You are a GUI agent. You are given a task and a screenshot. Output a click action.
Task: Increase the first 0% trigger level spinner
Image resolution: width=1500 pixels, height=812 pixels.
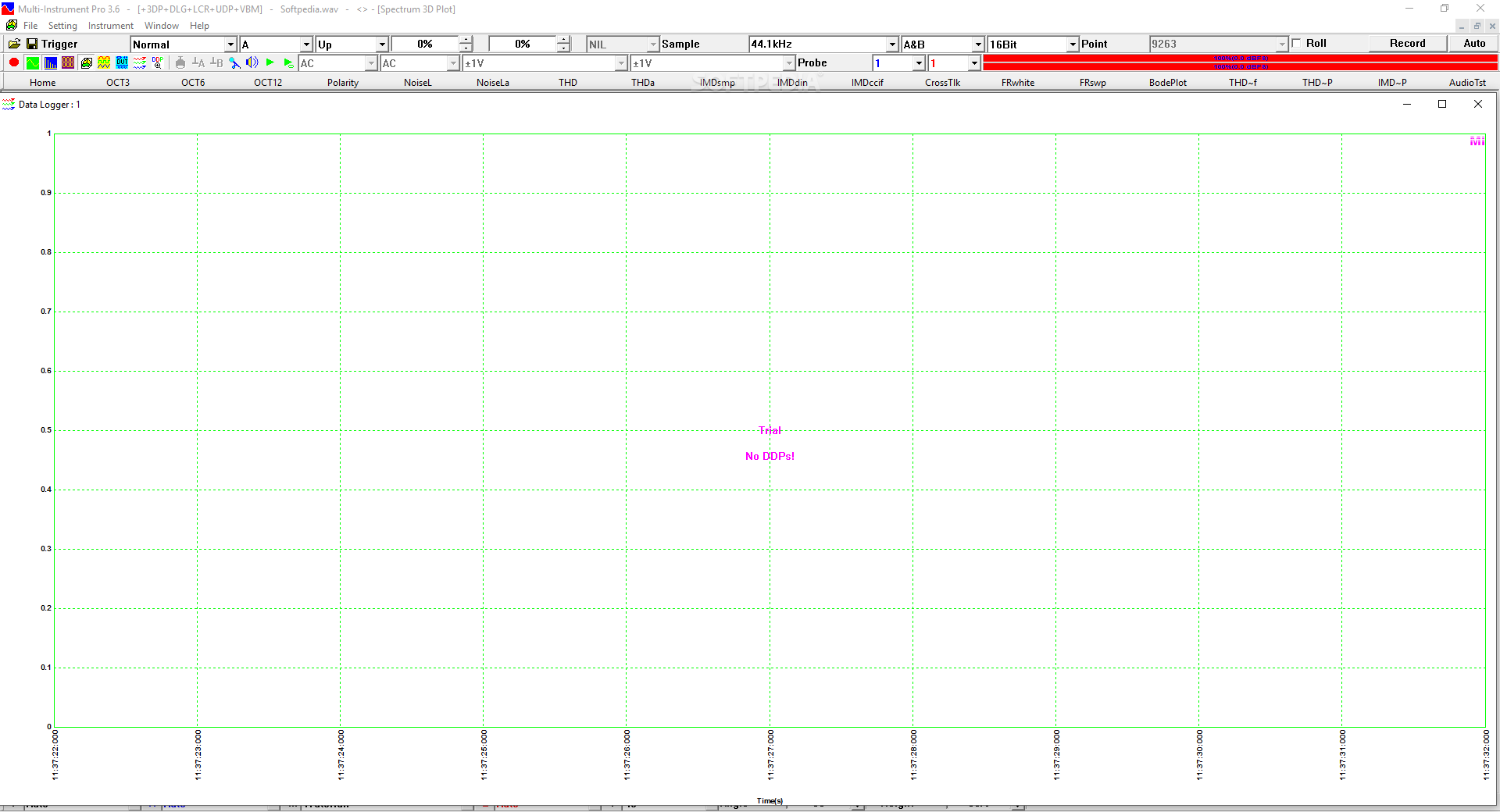pyautogui.click(x=466, y=40)
